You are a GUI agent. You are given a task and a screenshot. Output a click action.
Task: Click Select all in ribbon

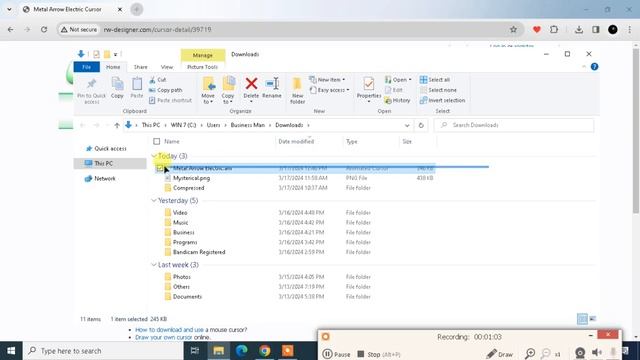(x=435, y=80)
